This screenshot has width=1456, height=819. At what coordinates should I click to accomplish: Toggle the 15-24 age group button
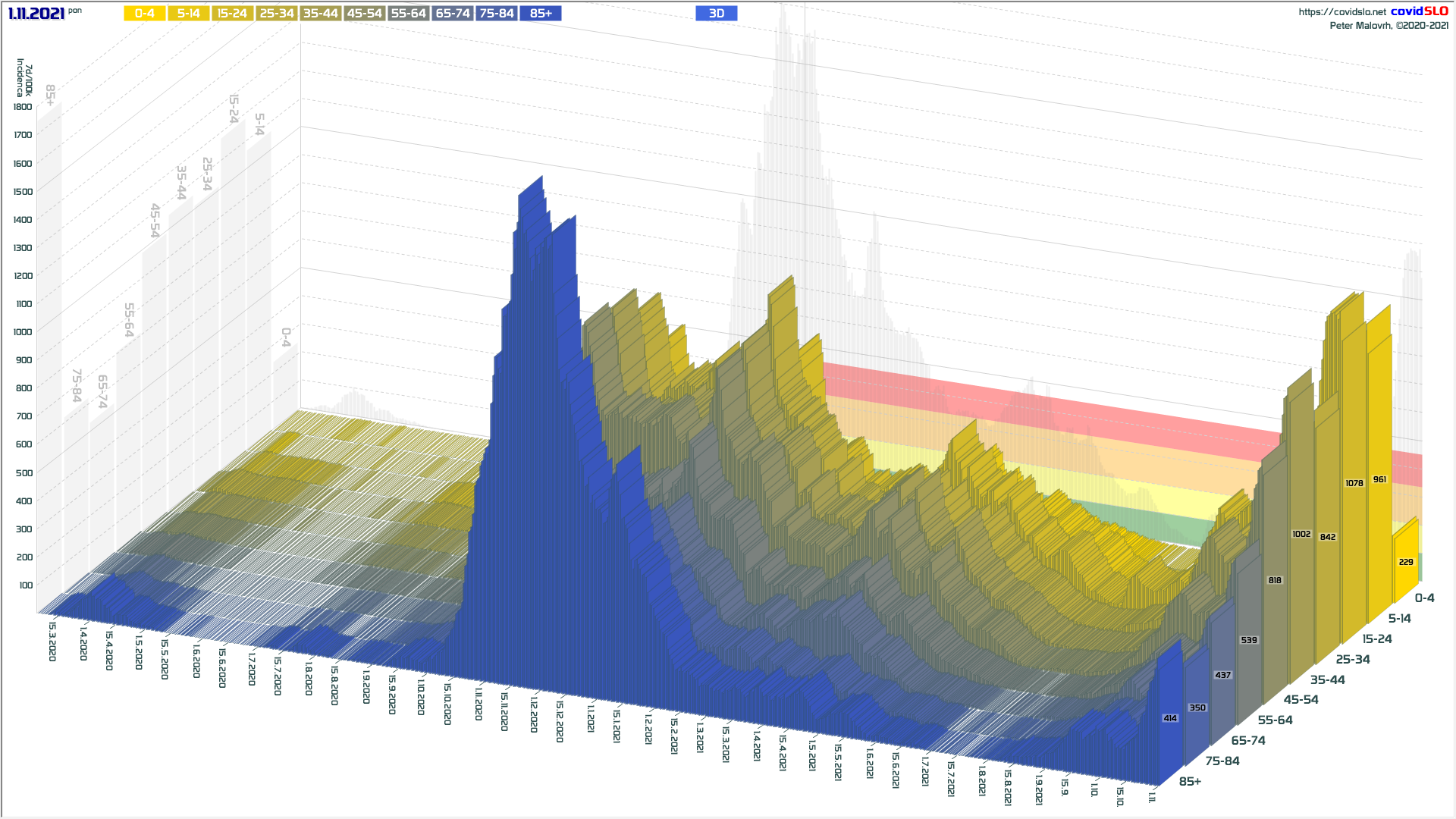click(232, 13)
